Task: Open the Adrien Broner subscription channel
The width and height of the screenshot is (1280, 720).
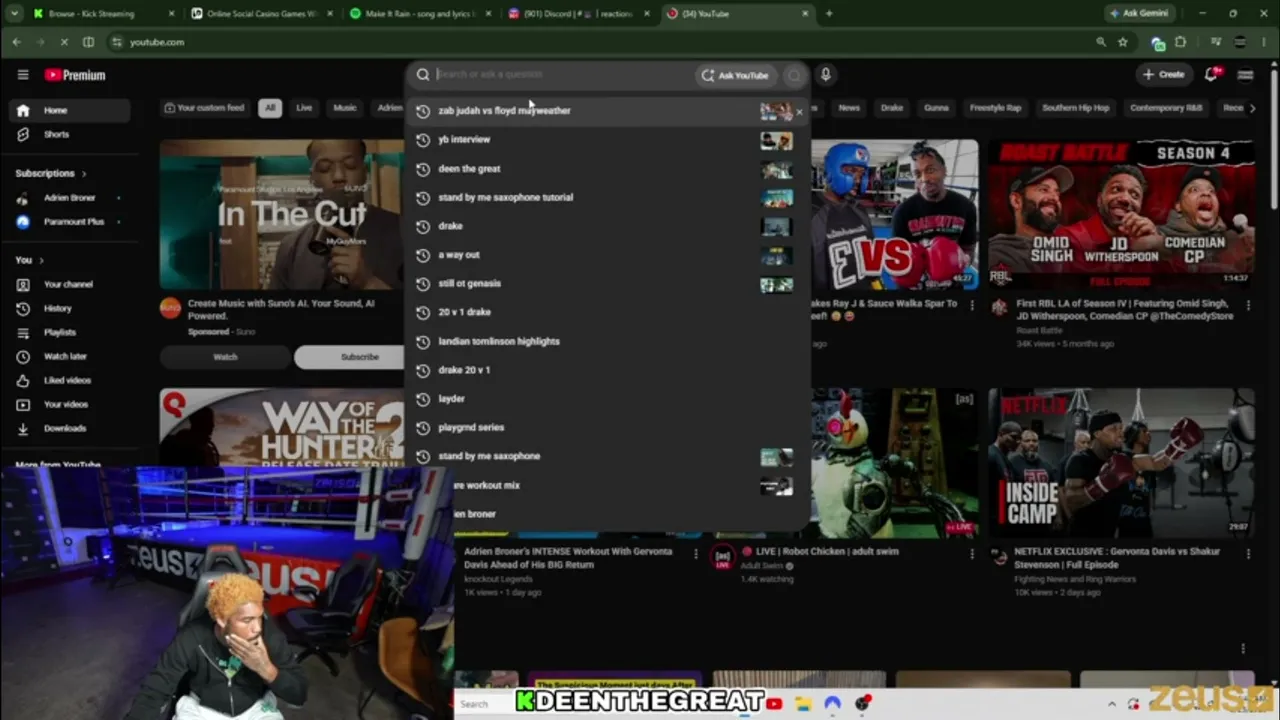Action: coord(70,198)
